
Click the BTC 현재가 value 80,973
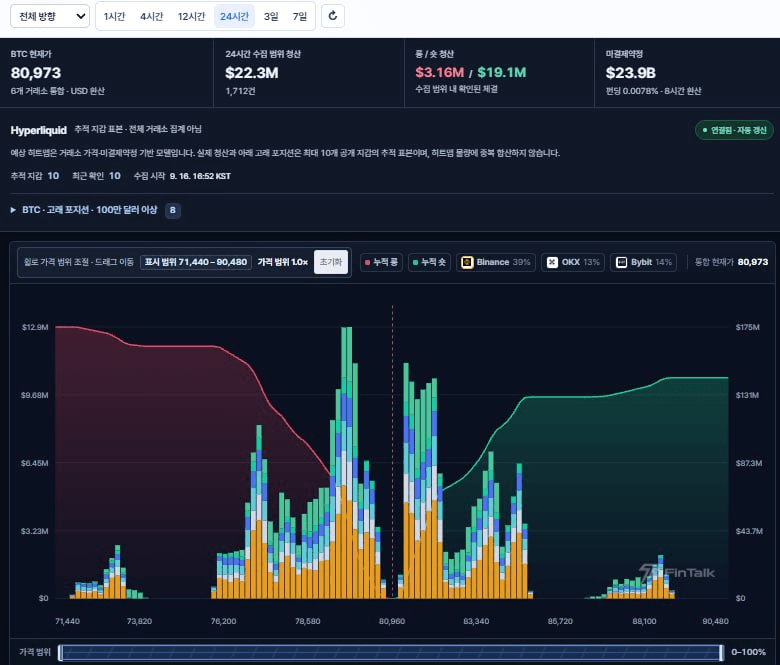[36, 73]
